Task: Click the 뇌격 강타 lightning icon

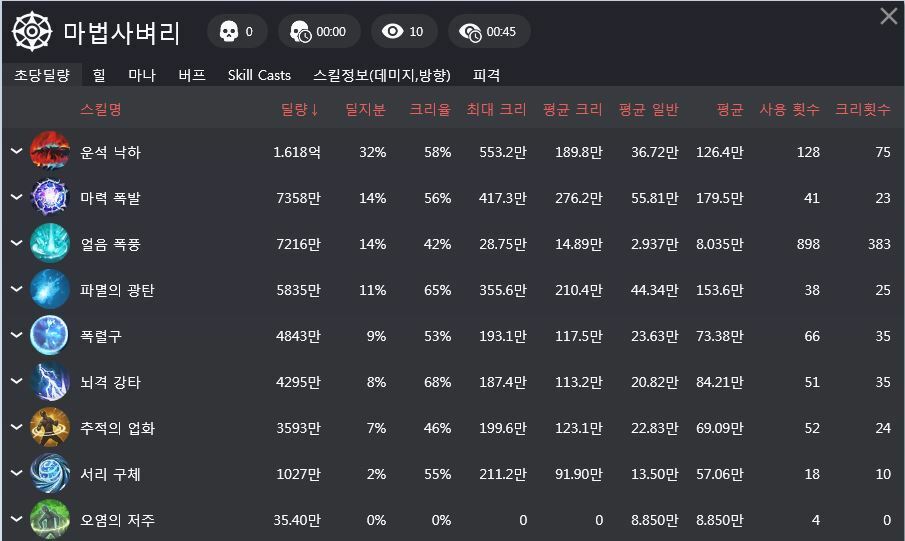Action: (x=50, y=382)
